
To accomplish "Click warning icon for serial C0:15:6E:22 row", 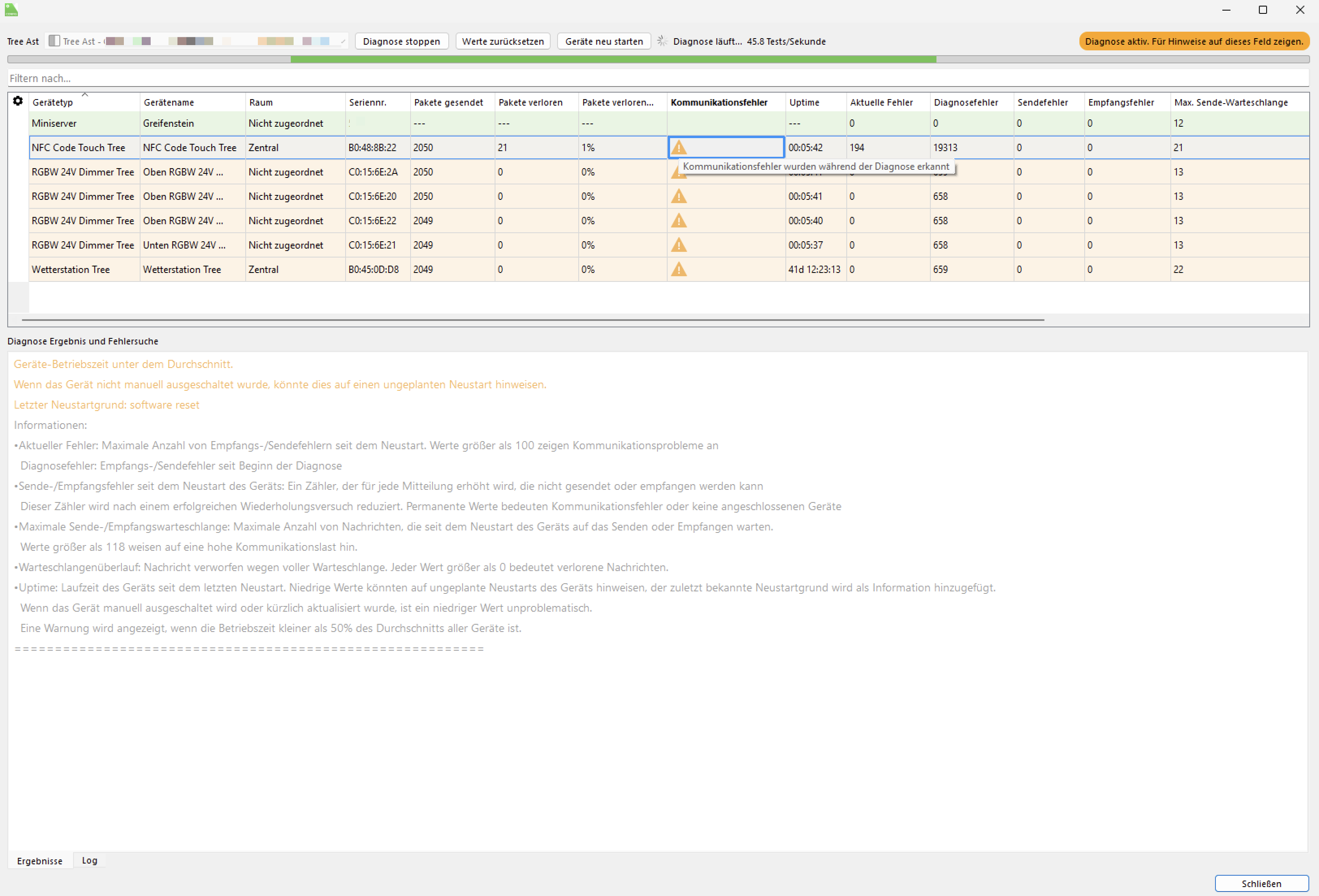I will click(x=679, y=221).
